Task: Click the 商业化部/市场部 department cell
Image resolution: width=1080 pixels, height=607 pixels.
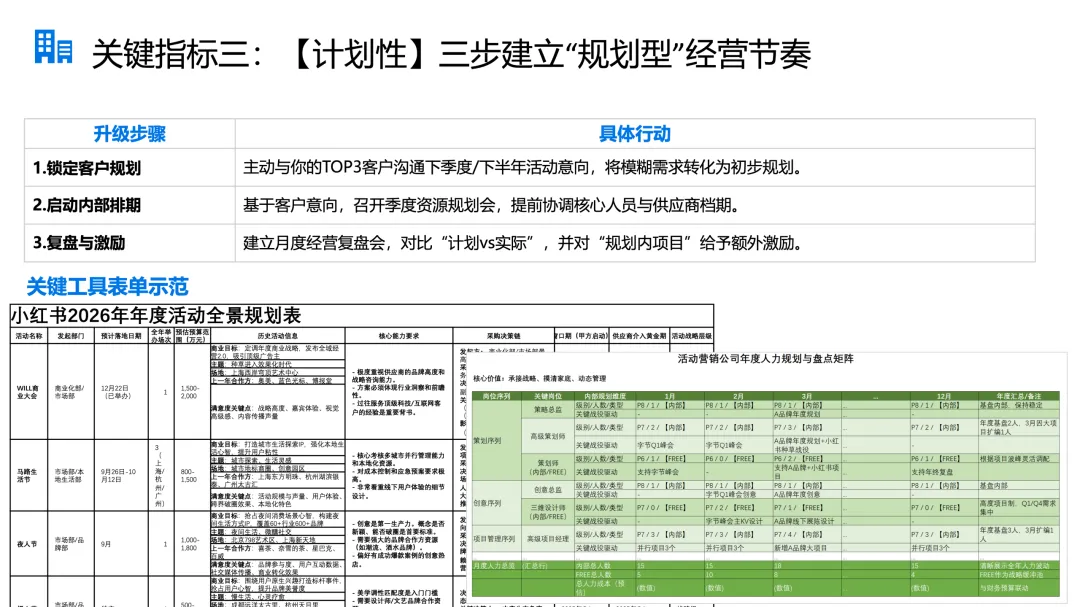Action: 70,392
